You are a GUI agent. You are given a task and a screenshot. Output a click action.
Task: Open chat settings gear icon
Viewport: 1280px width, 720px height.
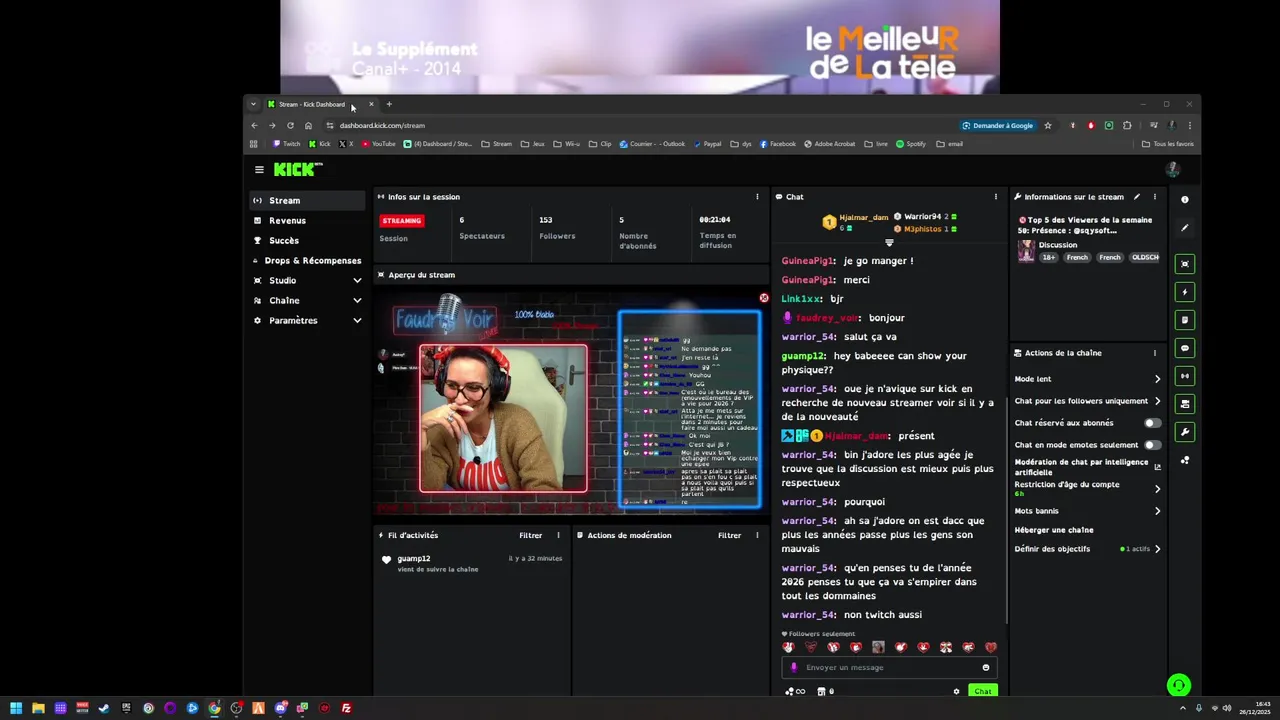pyautogui.click(x=956, y=691)
